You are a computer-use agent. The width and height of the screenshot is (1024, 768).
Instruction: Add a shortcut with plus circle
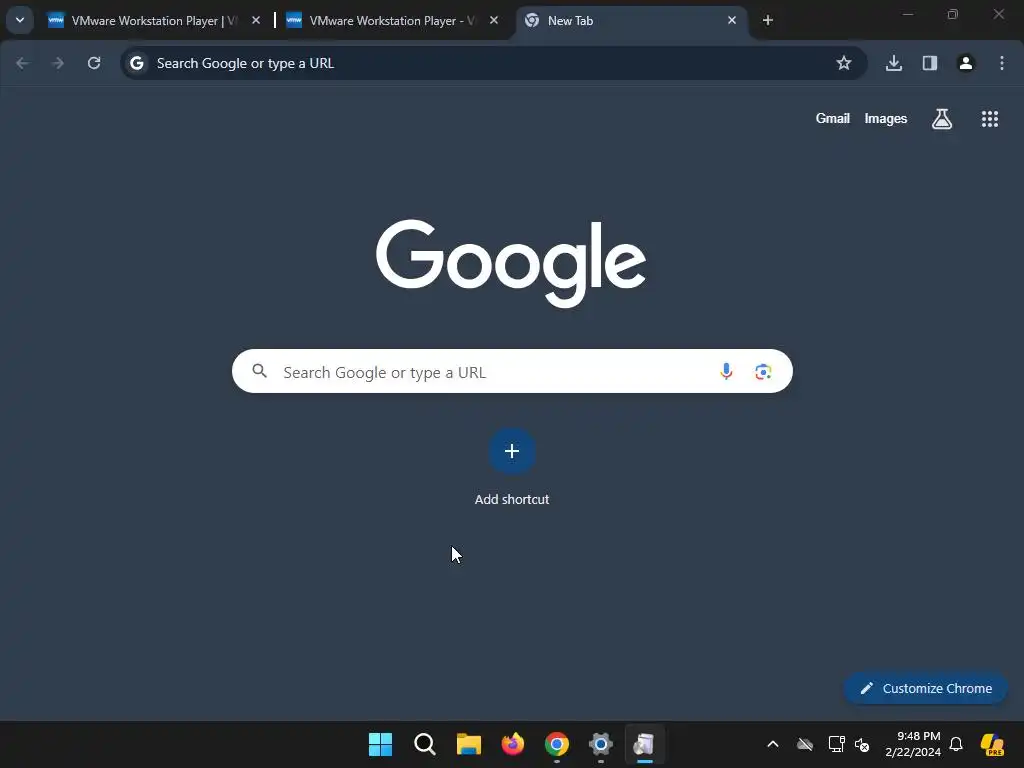tap(512, 451)
